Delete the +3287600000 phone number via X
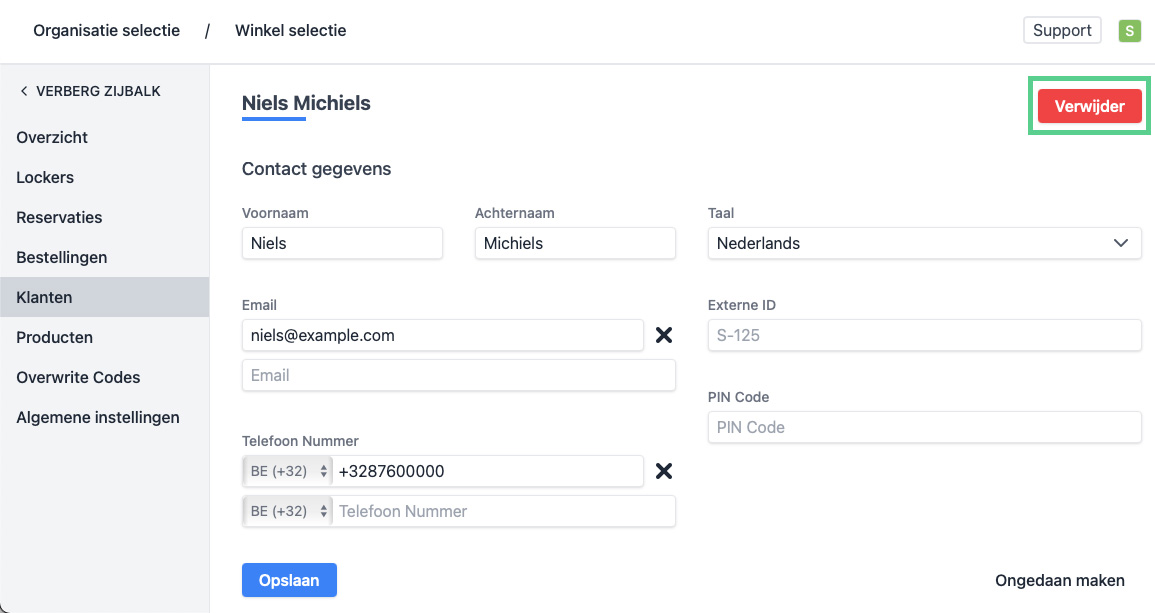 [663, 471]
